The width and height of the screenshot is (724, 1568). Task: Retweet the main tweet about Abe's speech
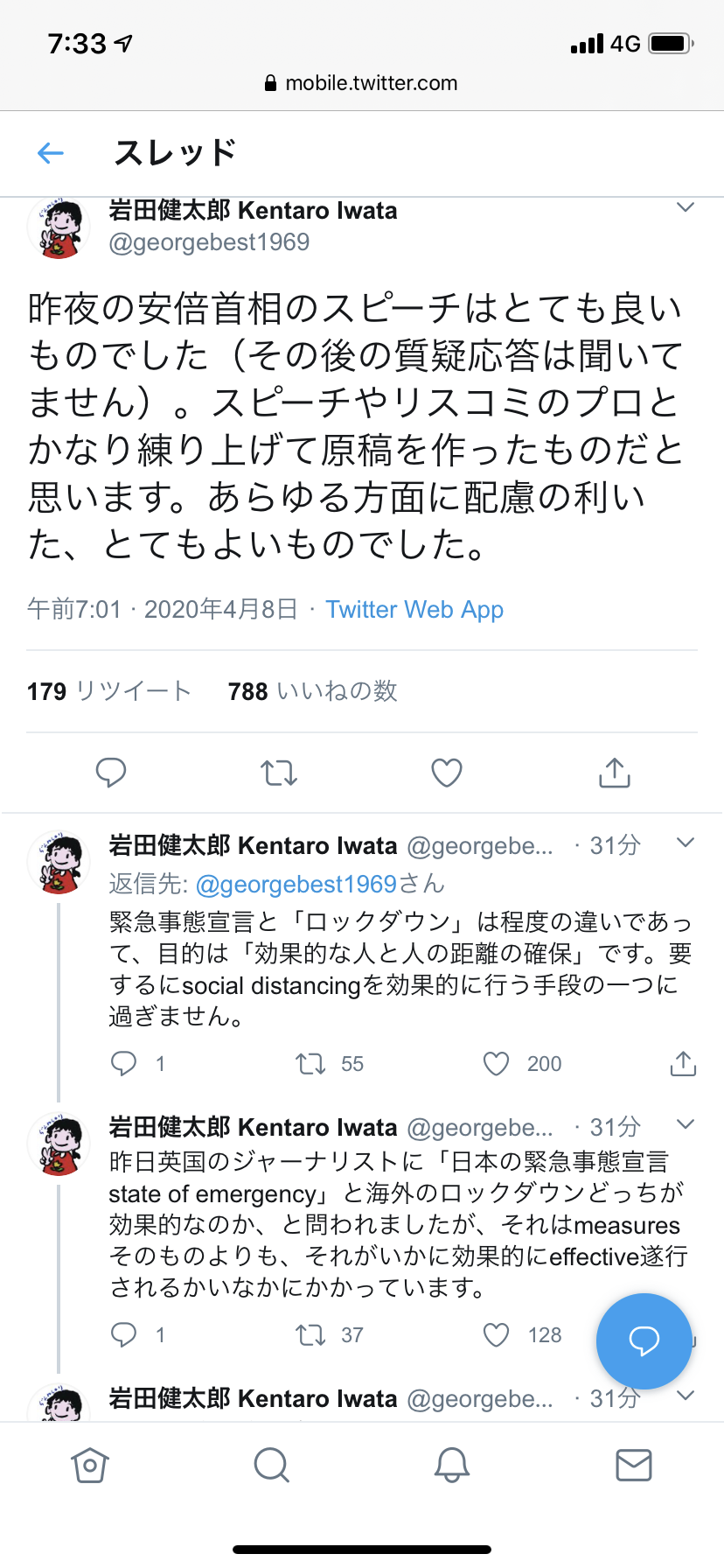[279, 773]
